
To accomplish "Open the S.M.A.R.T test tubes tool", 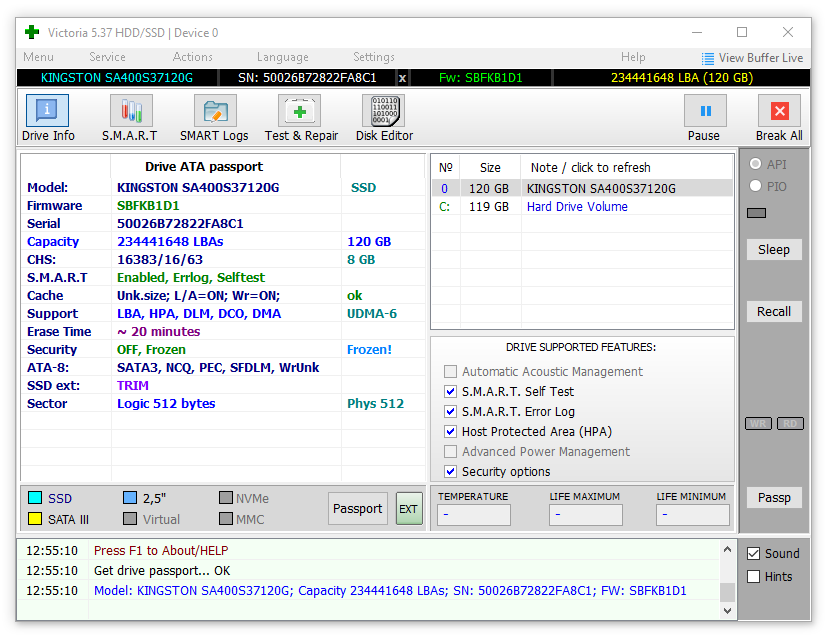I will [131, 111].
